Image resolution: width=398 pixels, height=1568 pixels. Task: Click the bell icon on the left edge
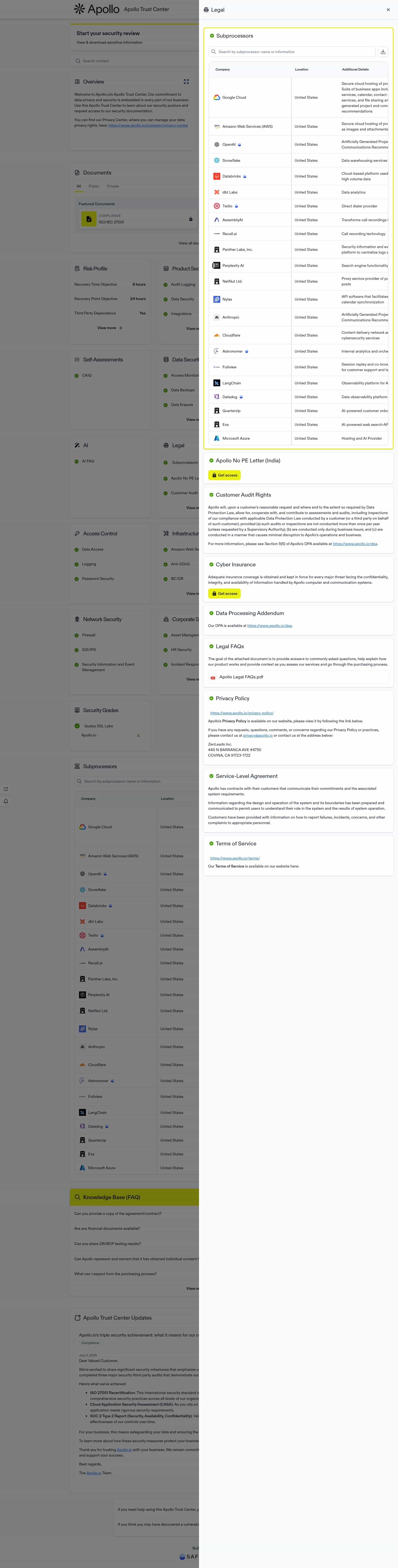[6, 801]
